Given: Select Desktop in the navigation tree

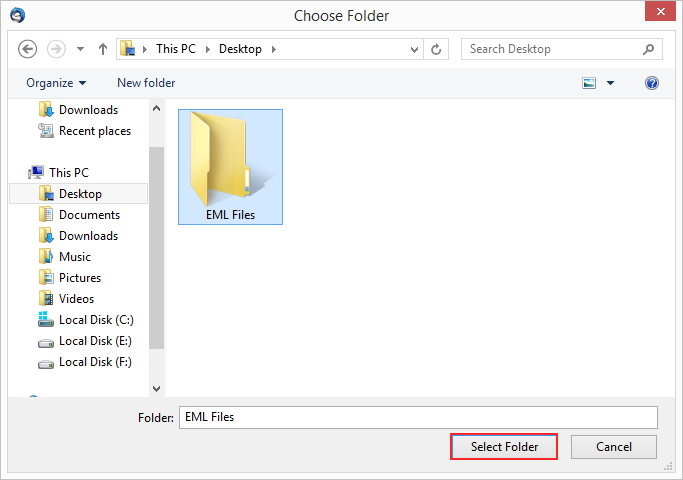Looking at the screenshot, I should coord(78,194).
